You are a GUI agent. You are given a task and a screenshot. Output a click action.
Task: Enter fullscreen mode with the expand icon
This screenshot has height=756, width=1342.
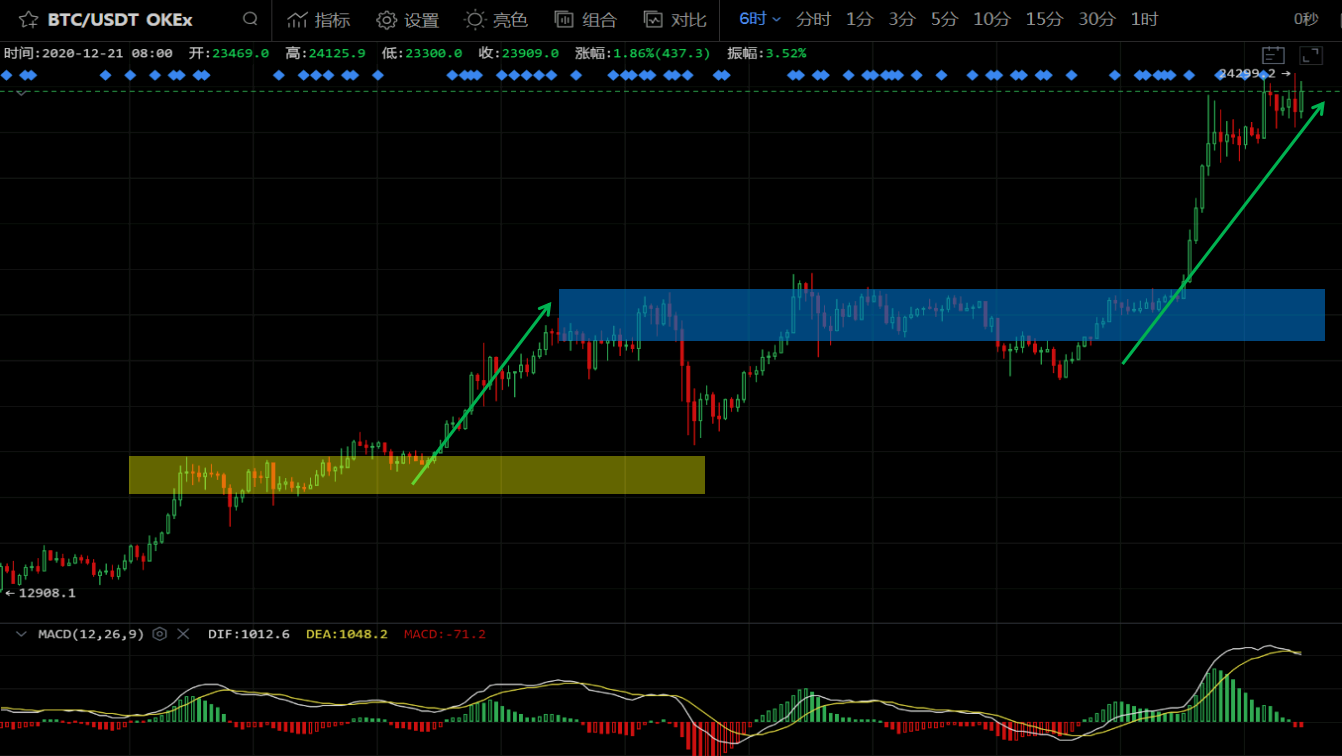point(1310,56)
